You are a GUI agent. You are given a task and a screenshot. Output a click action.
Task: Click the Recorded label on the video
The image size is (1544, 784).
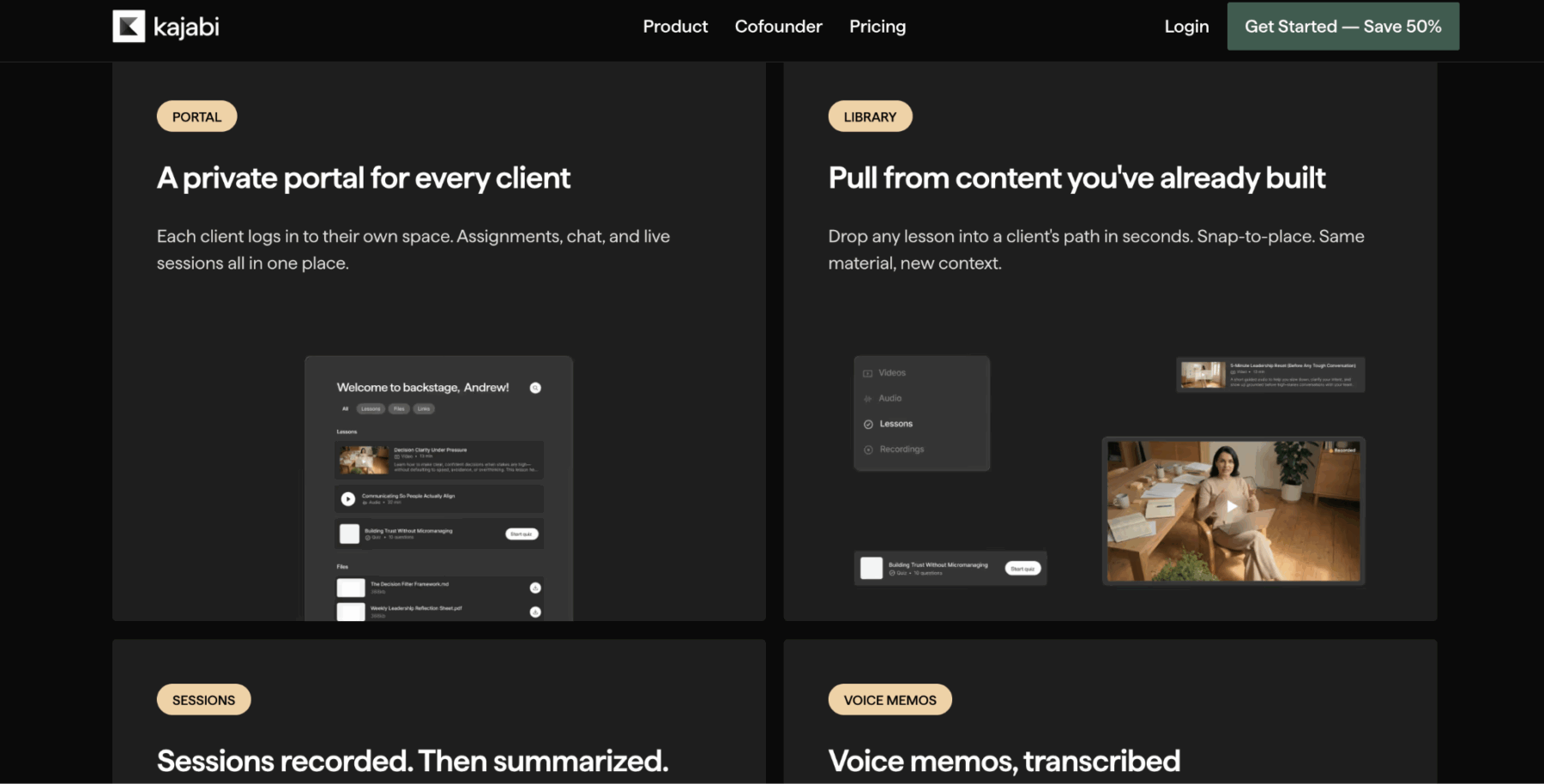click(1343, 449)
